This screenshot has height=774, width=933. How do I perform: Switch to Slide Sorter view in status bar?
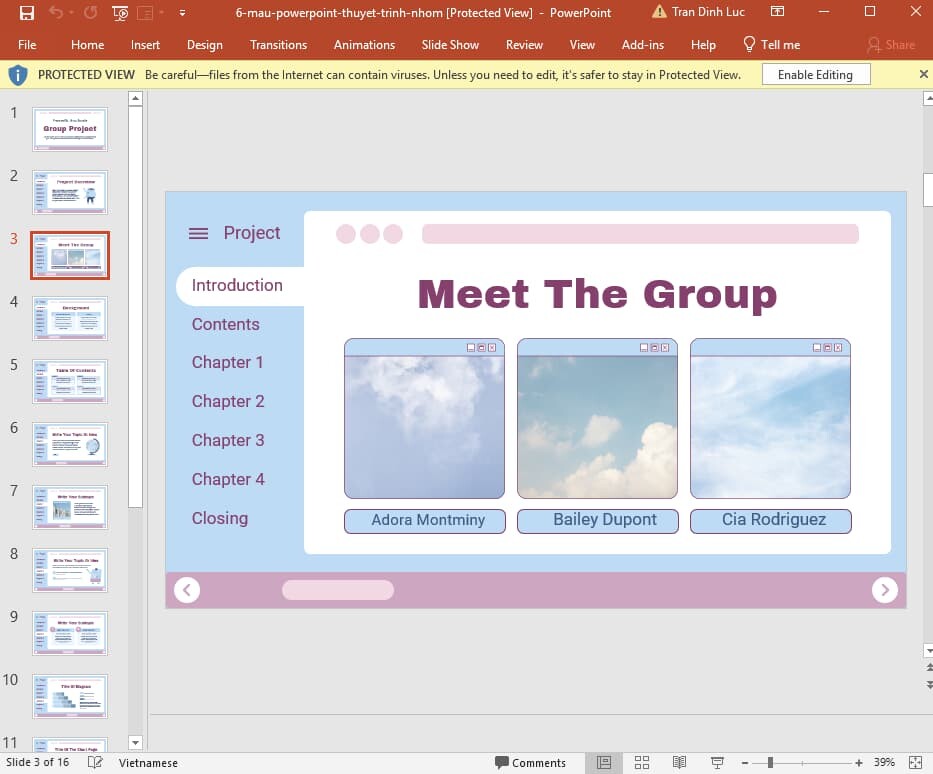[642, 762]
